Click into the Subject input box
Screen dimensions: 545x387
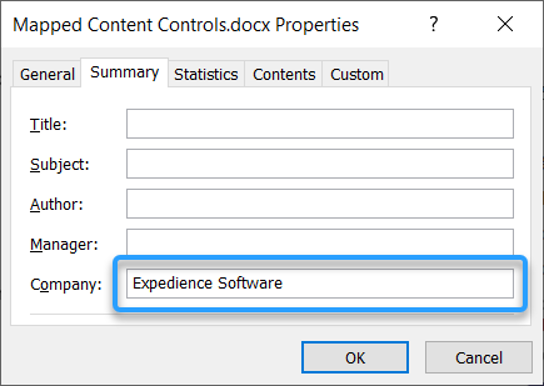(x=320, y=164)
